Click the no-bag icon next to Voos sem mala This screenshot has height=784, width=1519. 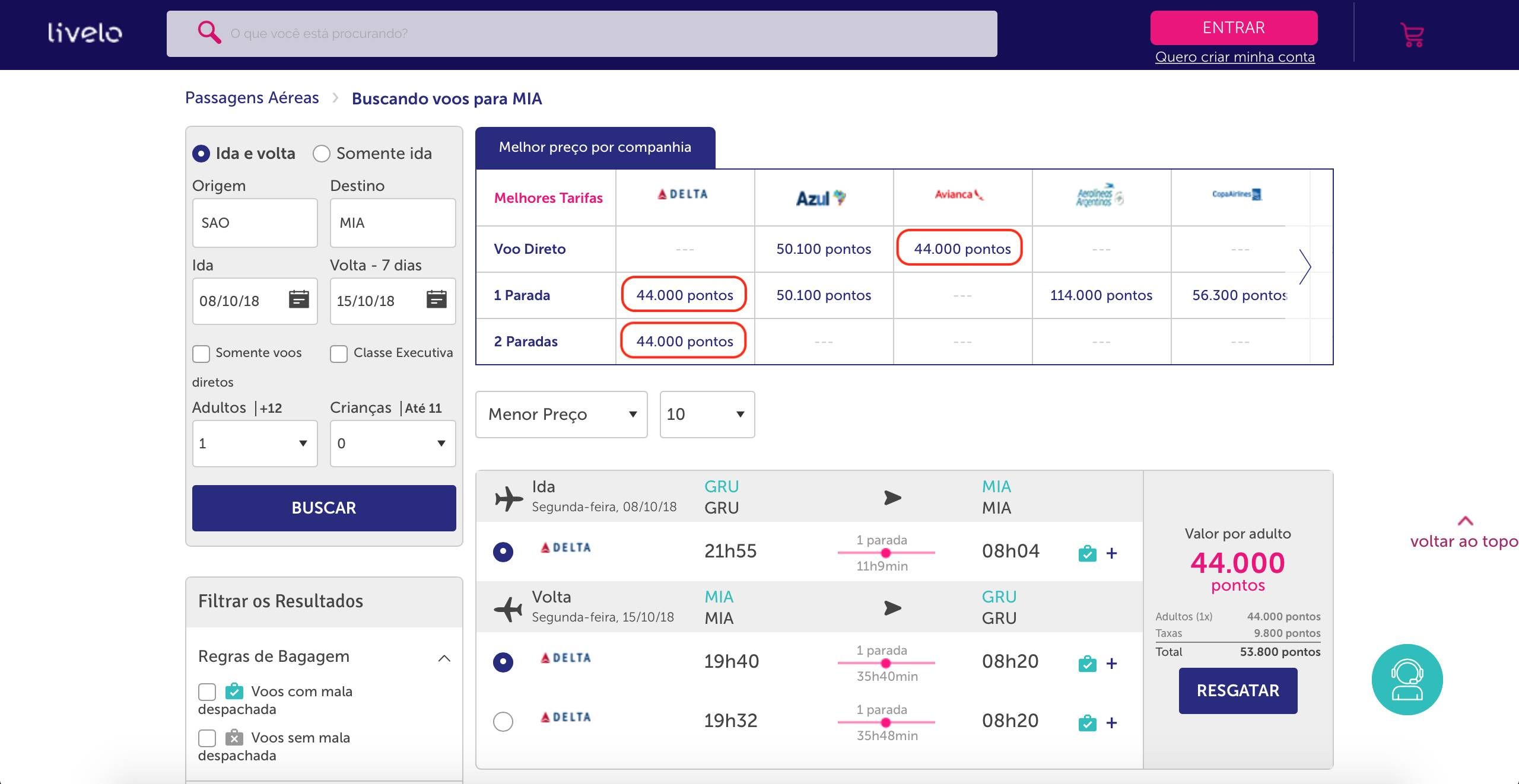(x=234, y=737)
